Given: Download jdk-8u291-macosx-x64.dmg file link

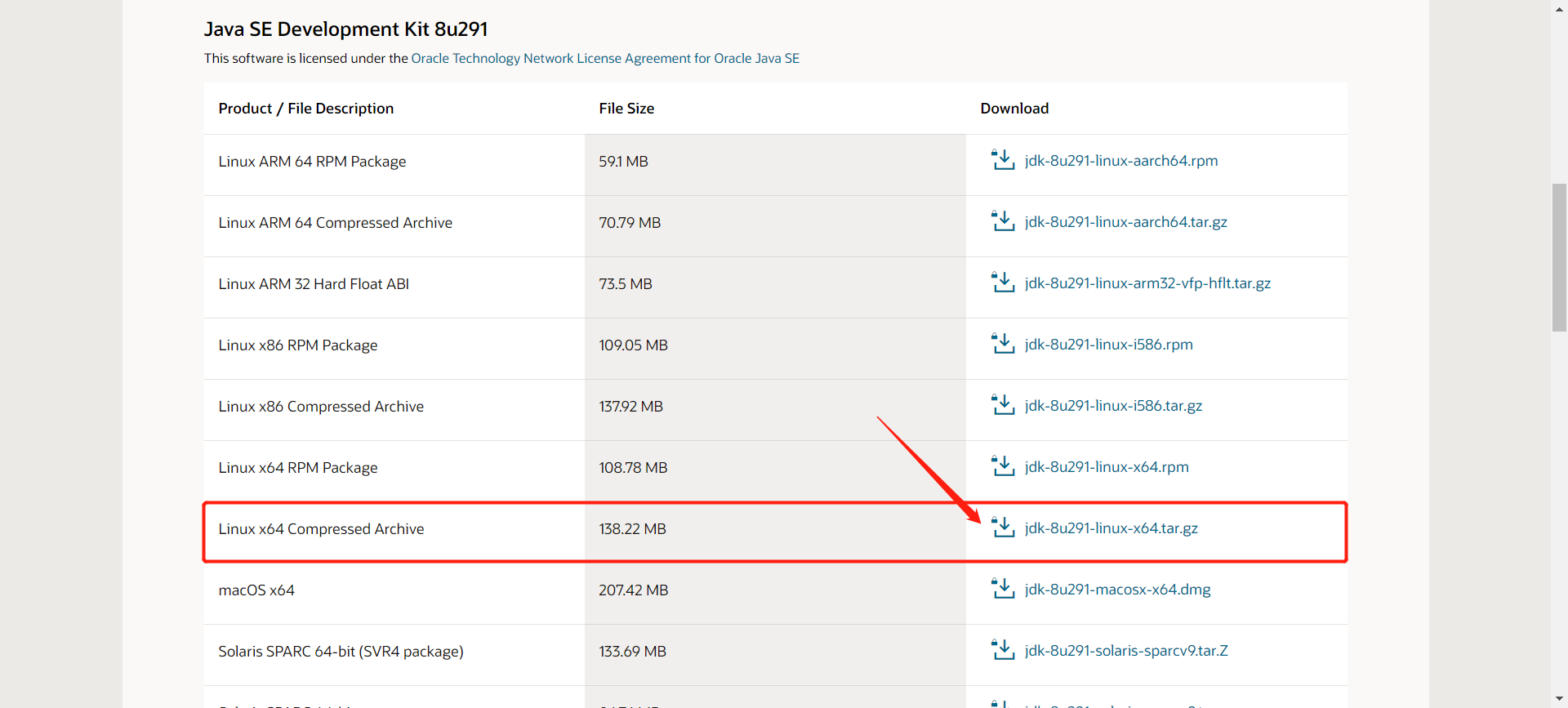Looking at the screenshot, I should tap(1118, 590).
